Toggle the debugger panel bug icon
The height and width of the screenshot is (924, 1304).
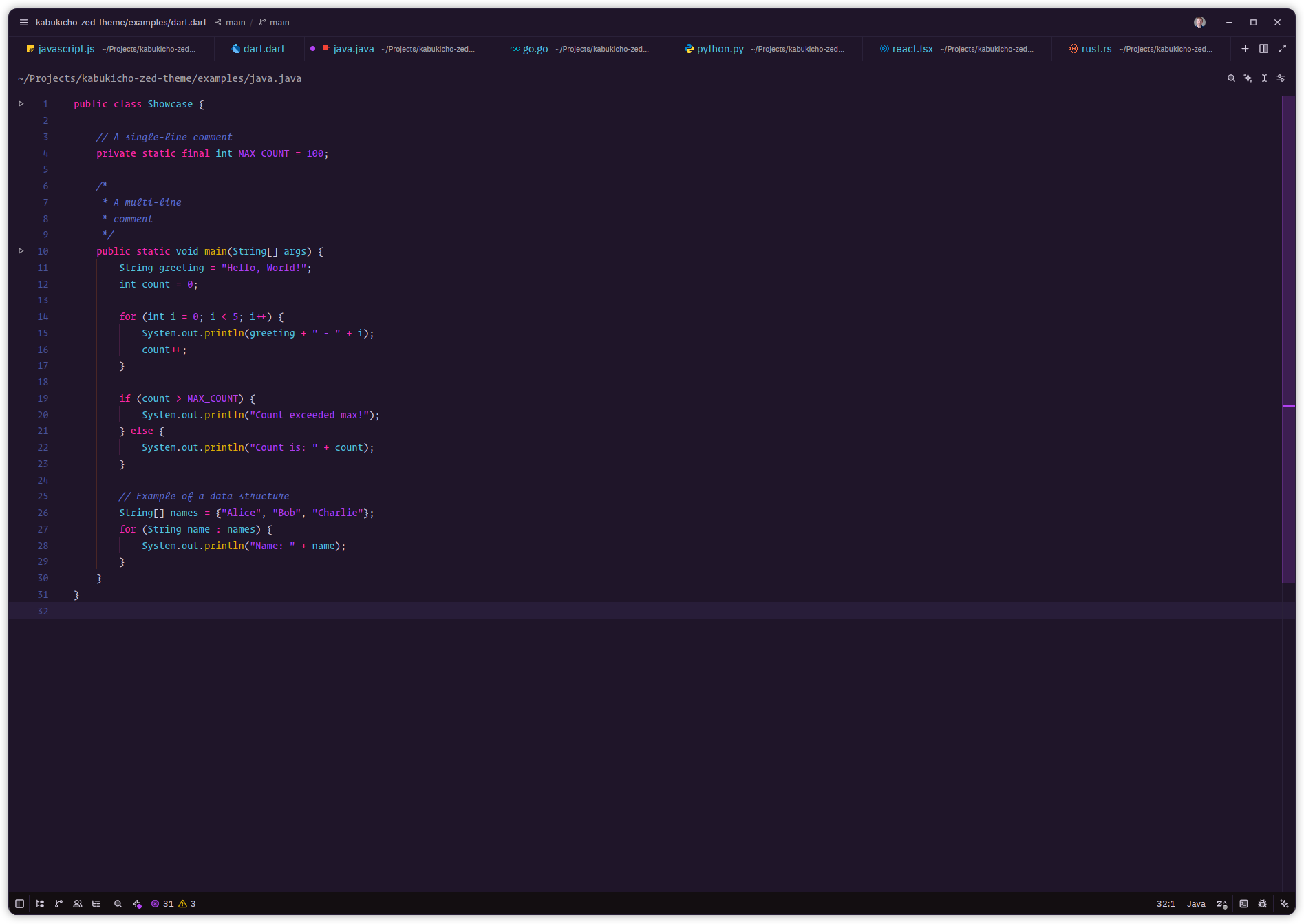point(1262,904)
